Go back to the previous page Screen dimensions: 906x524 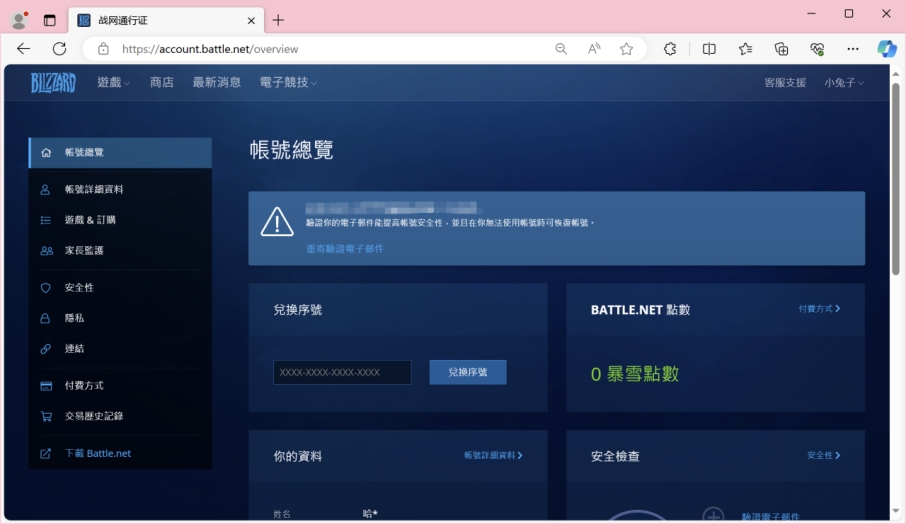[24, 49]
